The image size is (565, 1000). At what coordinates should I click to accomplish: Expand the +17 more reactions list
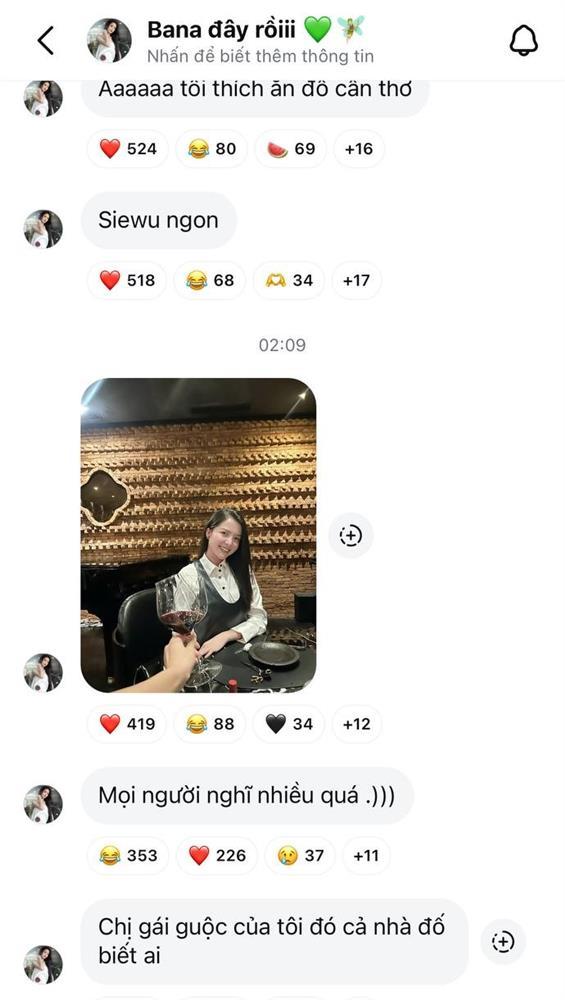(x=356, y=280)
